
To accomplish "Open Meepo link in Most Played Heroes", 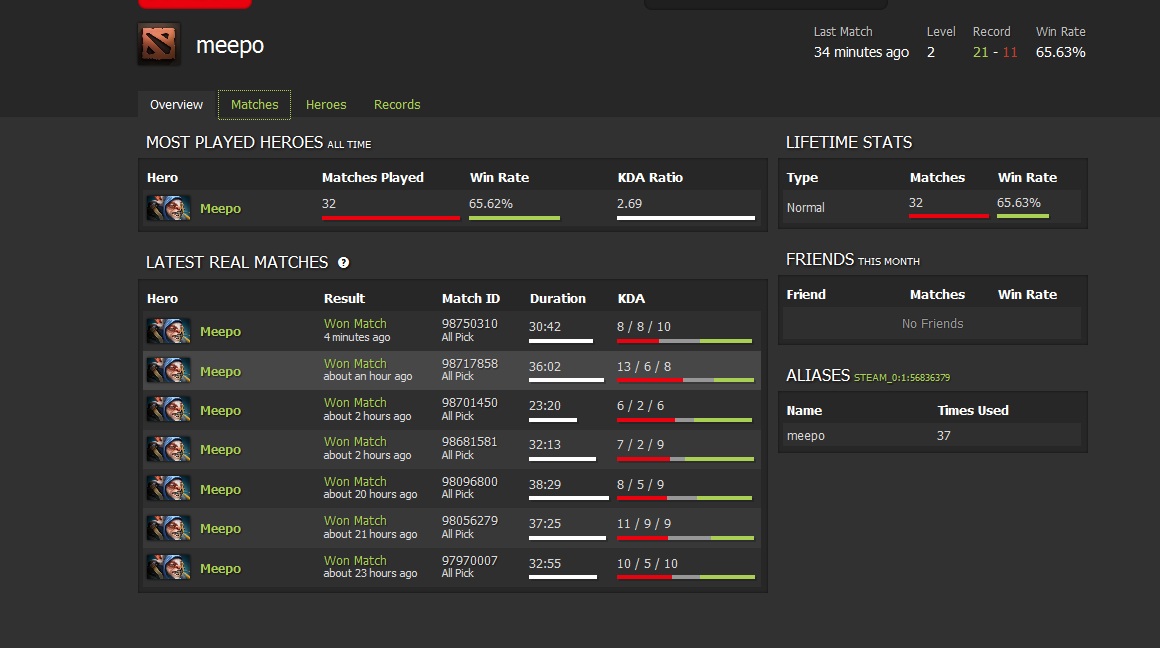I will [220, 209].
